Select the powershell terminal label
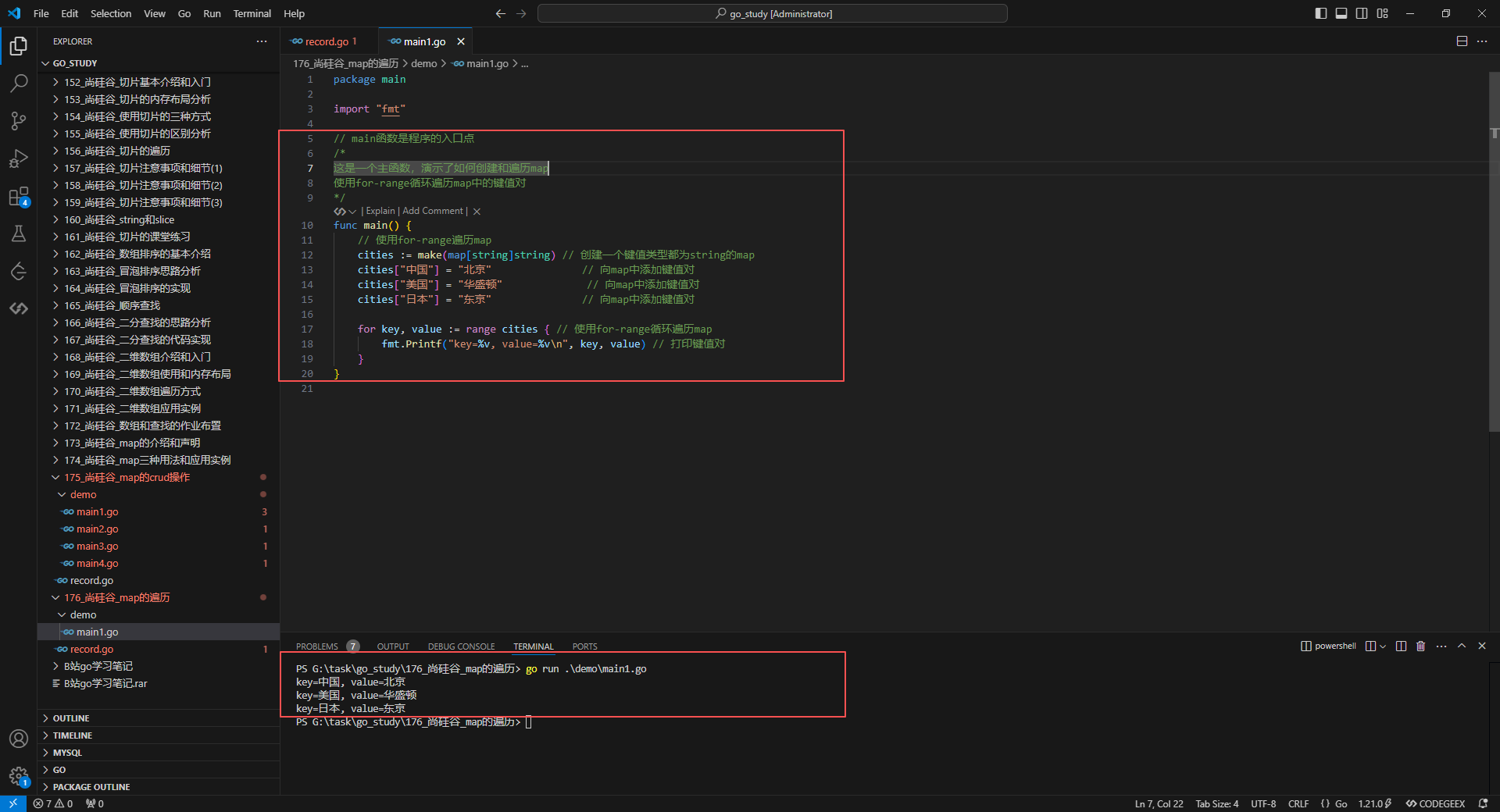This screenshot has height=812, width=1500. tap(1328, 646)
